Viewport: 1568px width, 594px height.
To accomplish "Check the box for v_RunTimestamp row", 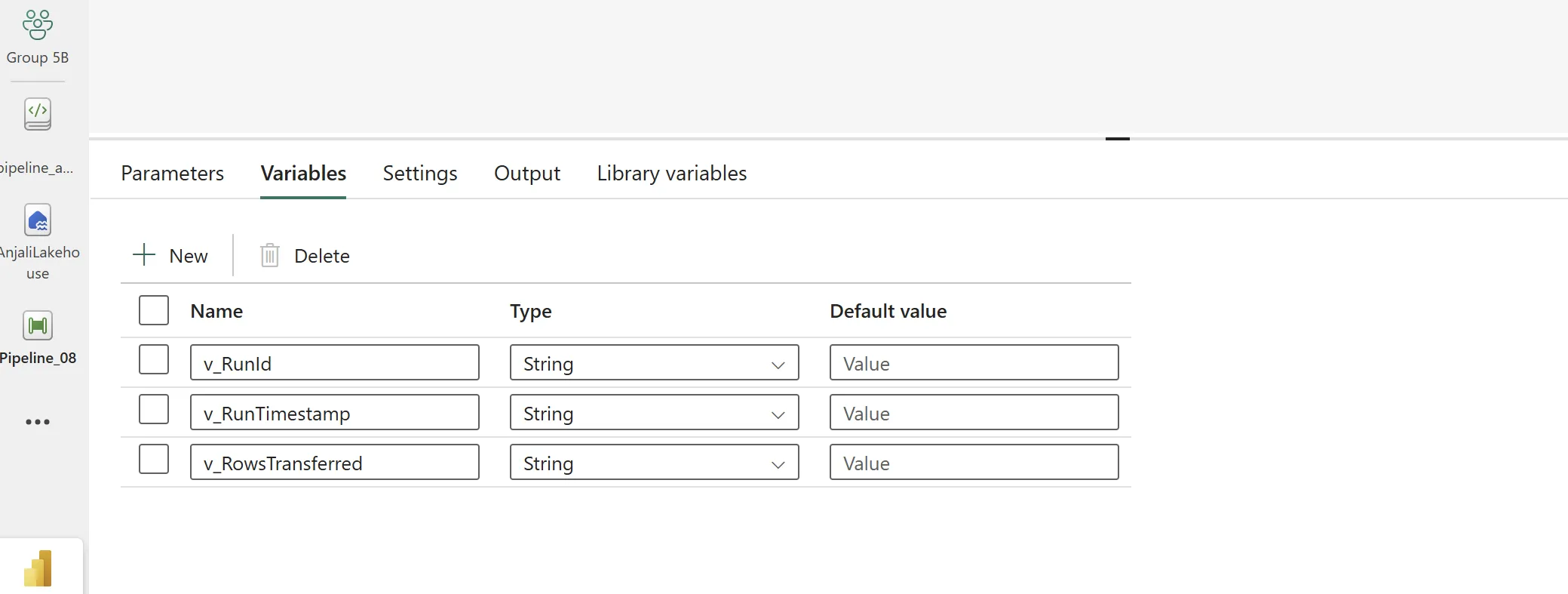I will coord(154,409).
